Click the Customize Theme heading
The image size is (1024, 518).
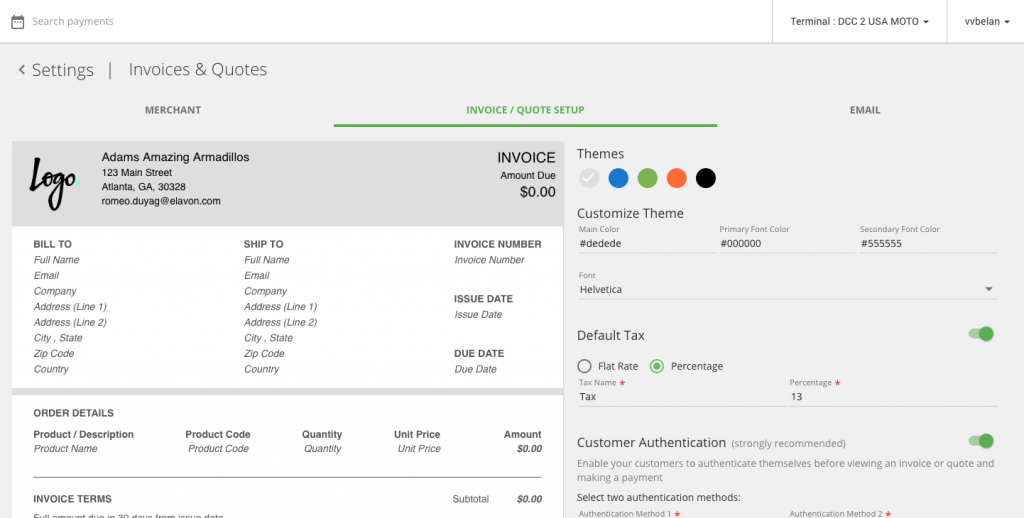pyautogui.click(x=630, y=214)
